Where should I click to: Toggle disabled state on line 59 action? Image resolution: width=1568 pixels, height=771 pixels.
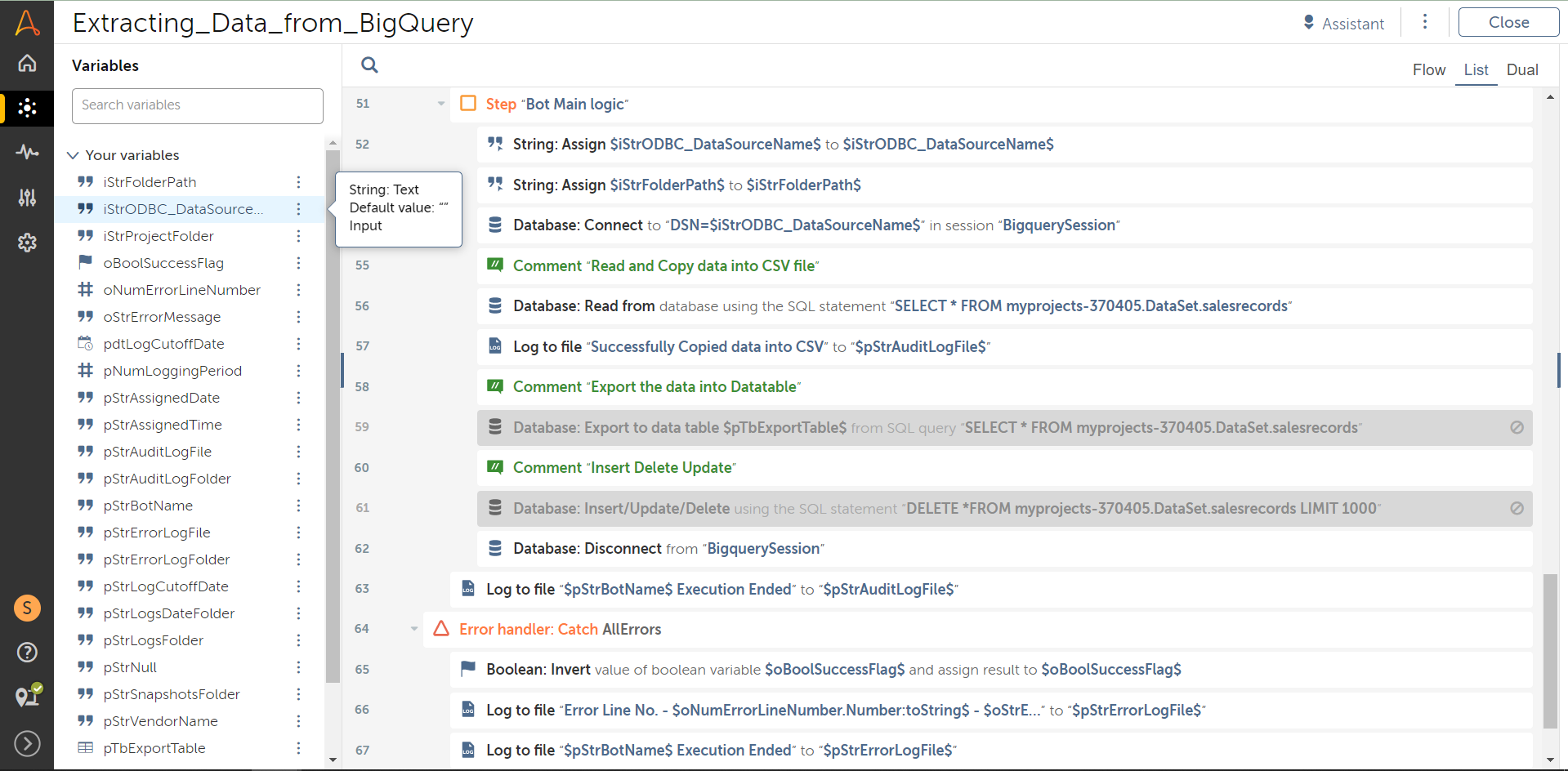click(1517, 427)
